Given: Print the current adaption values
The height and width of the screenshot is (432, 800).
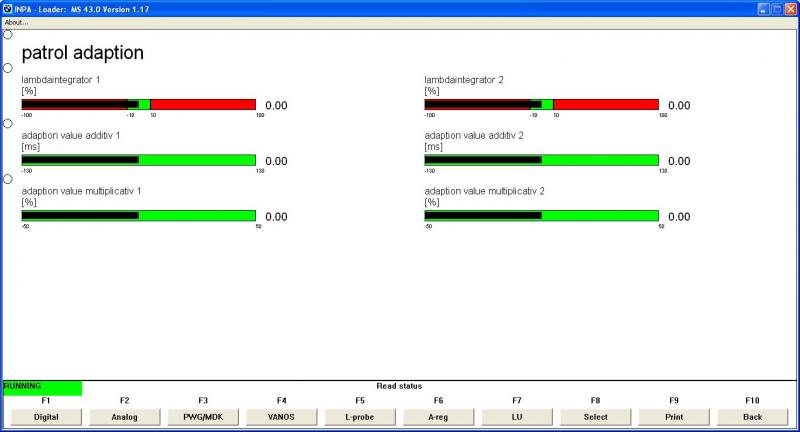Looking at the screenshot, I should (674, 416).
